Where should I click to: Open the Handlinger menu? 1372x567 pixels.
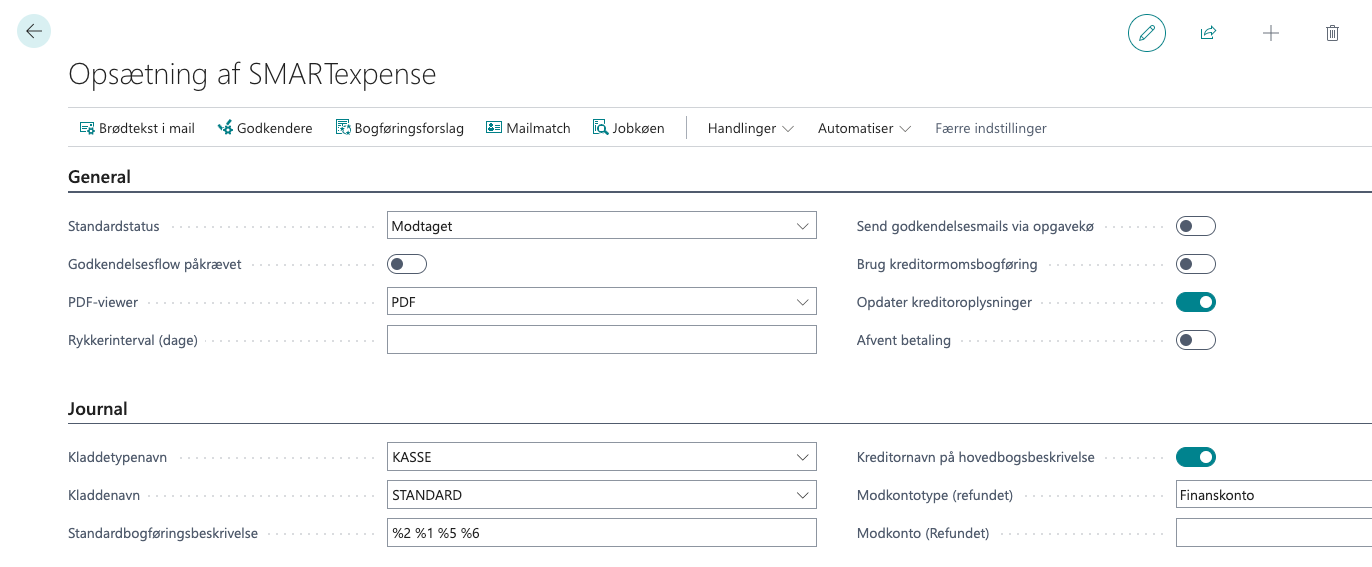[x=750, y=128]
